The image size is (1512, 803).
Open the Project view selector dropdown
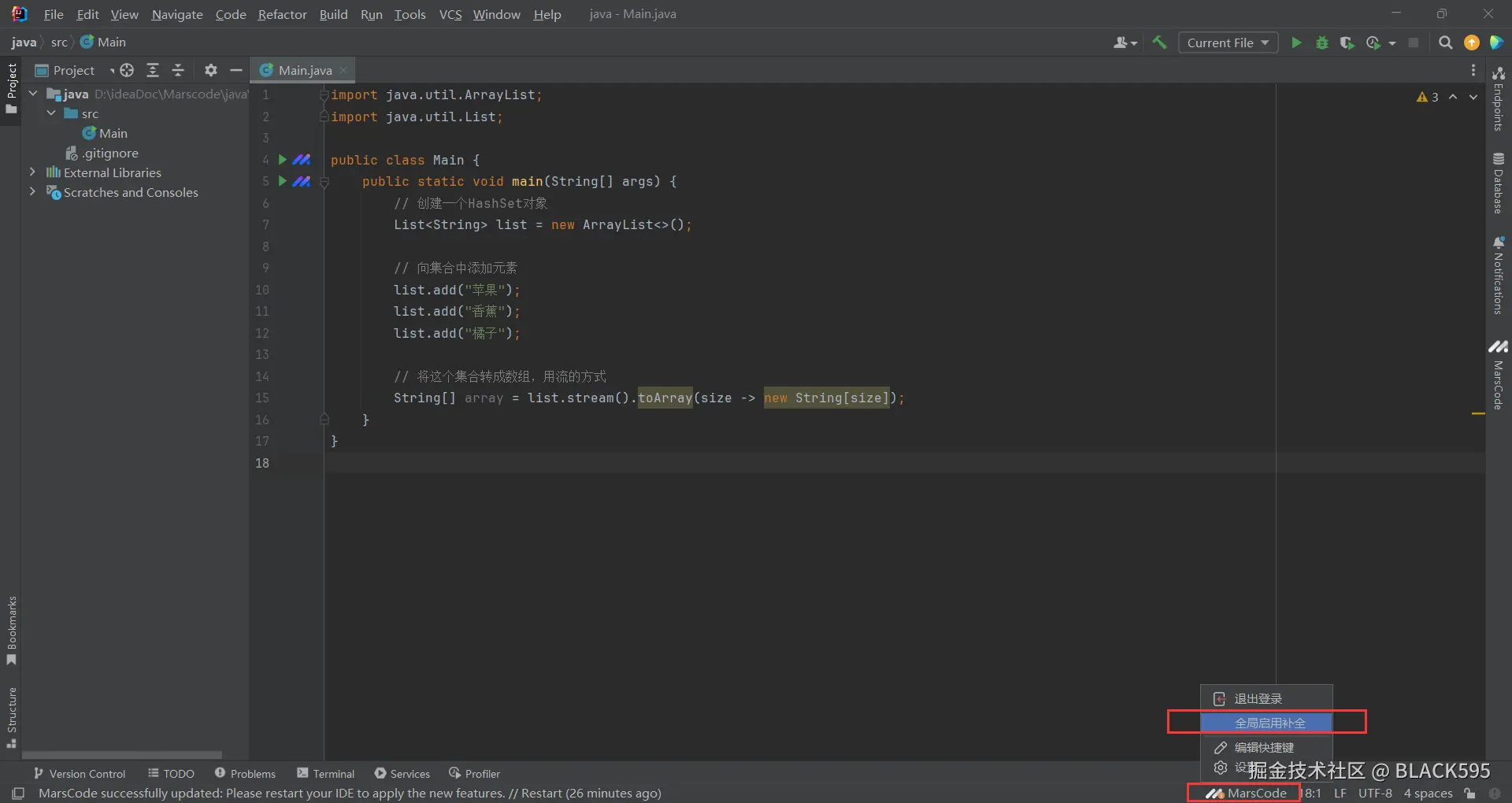click(x=75, y=70)
